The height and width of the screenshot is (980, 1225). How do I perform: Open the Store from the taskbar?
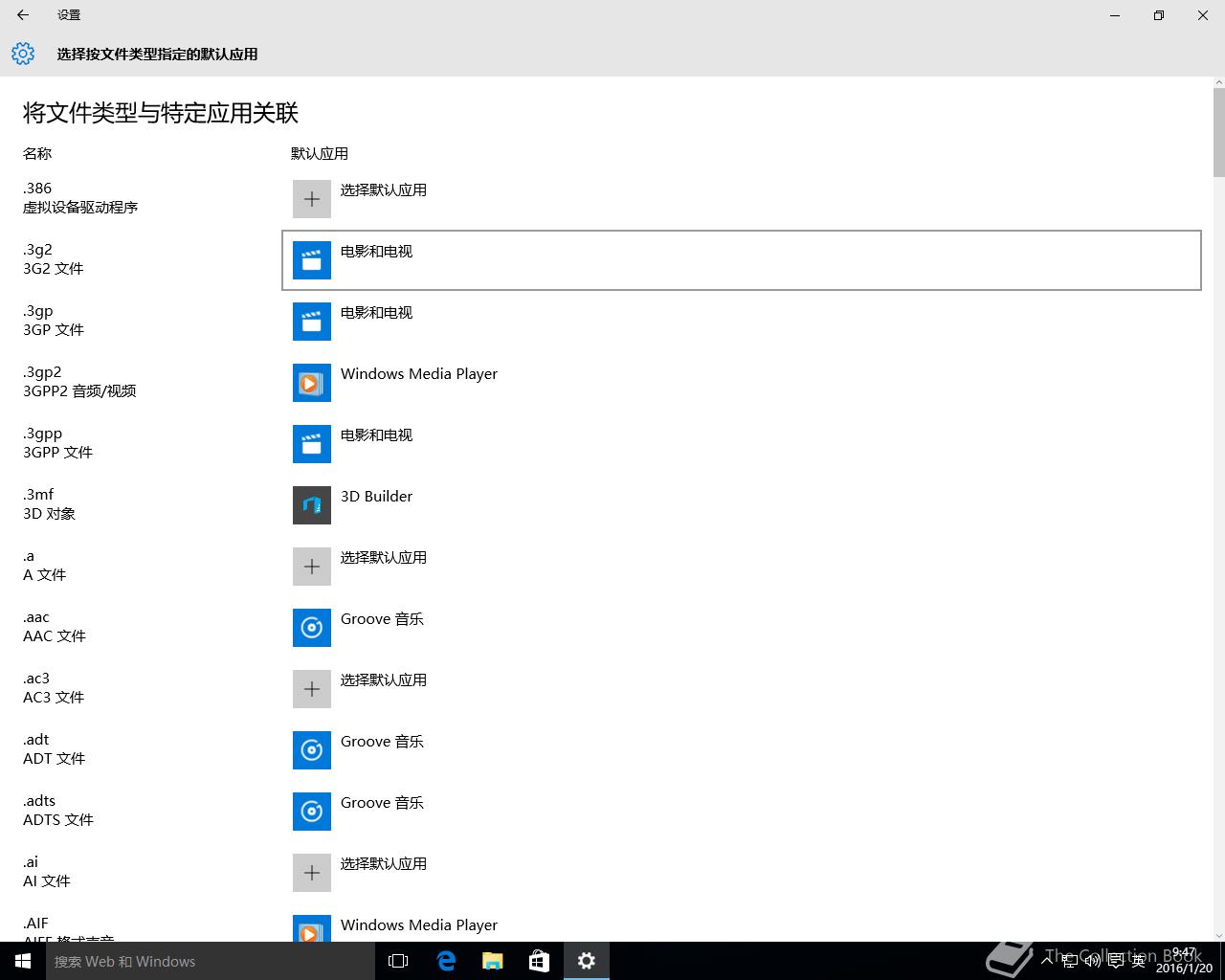point(540,961)
